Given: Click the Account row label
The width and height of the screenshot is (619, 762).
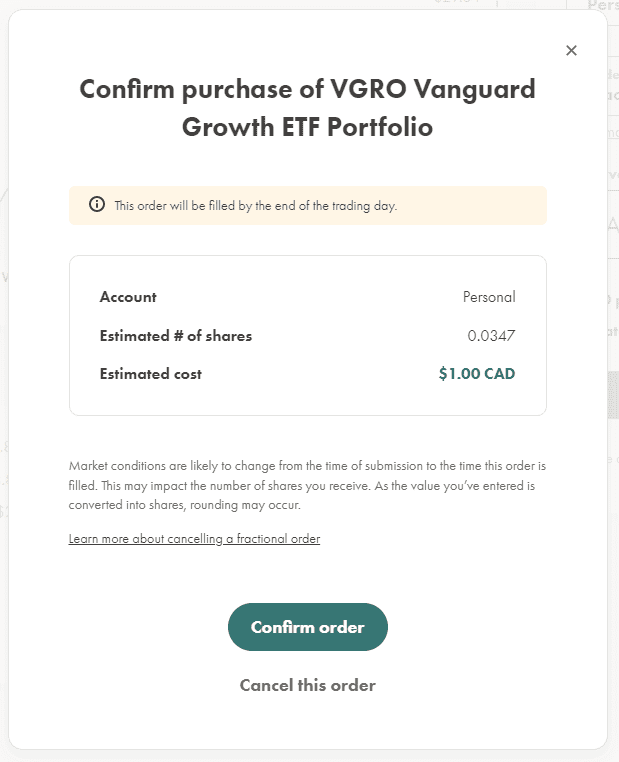Looking at the screenshot, I should pos(128,297).
